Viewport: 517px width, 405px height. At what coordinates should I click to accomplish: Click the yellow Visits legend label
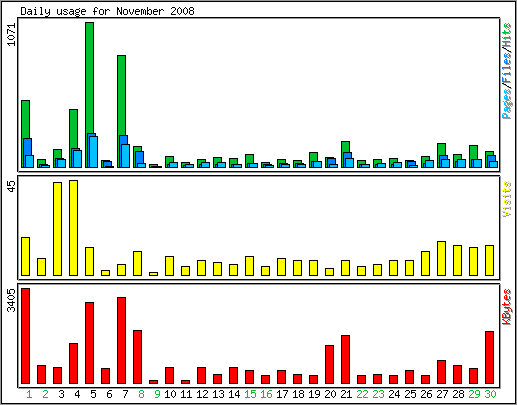pyautogui.click(x=507, y=199)
